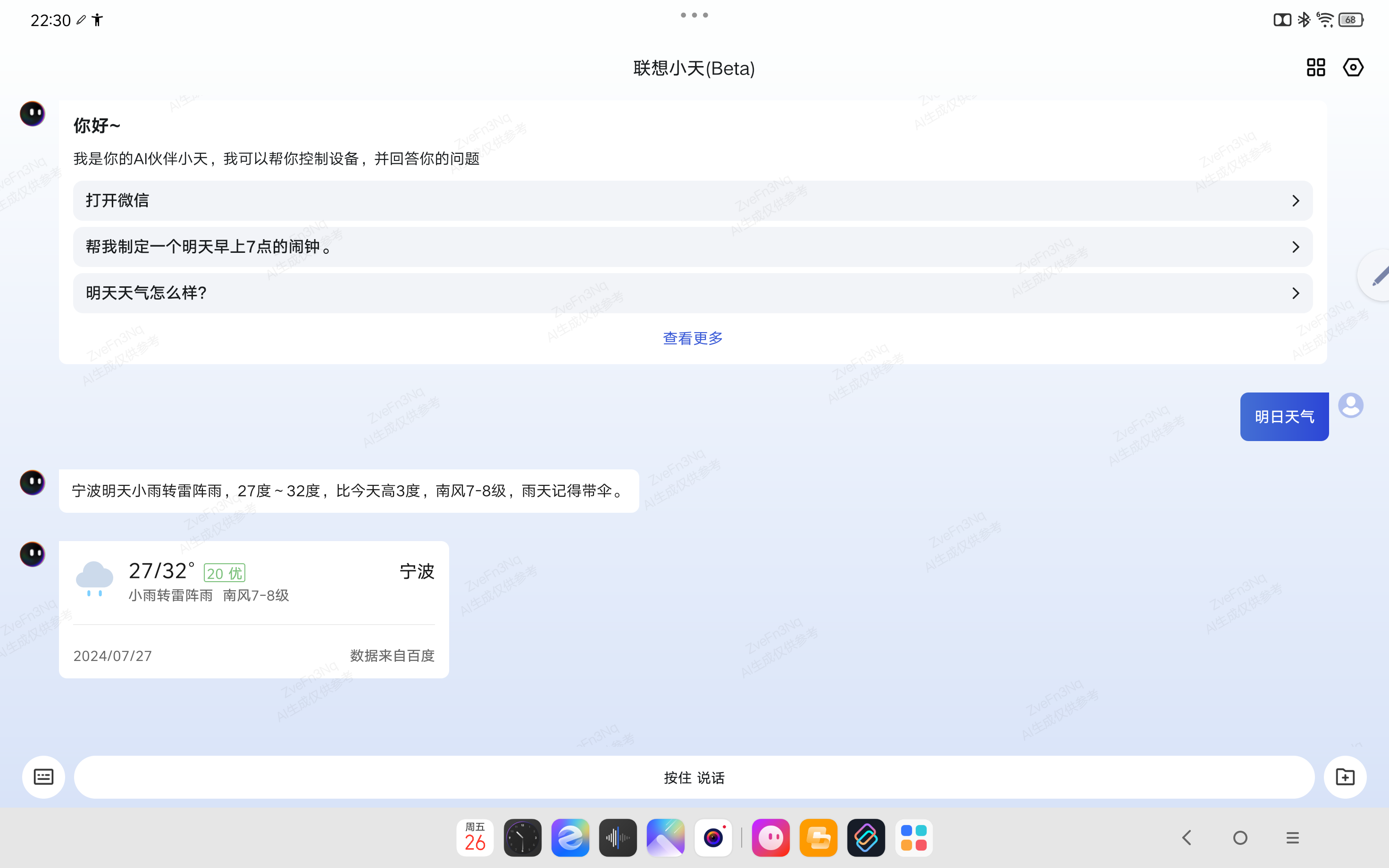Click the three-dot handle at top

pos(694,16)
